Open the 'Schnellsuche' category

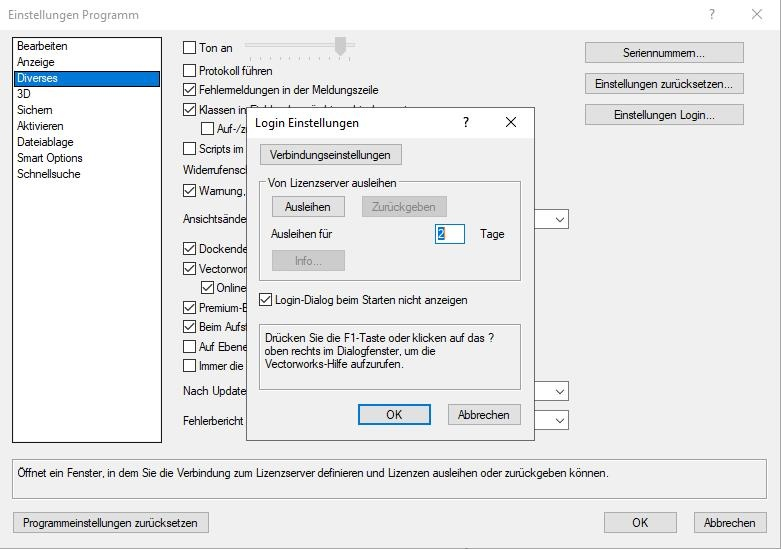point(48,174)
